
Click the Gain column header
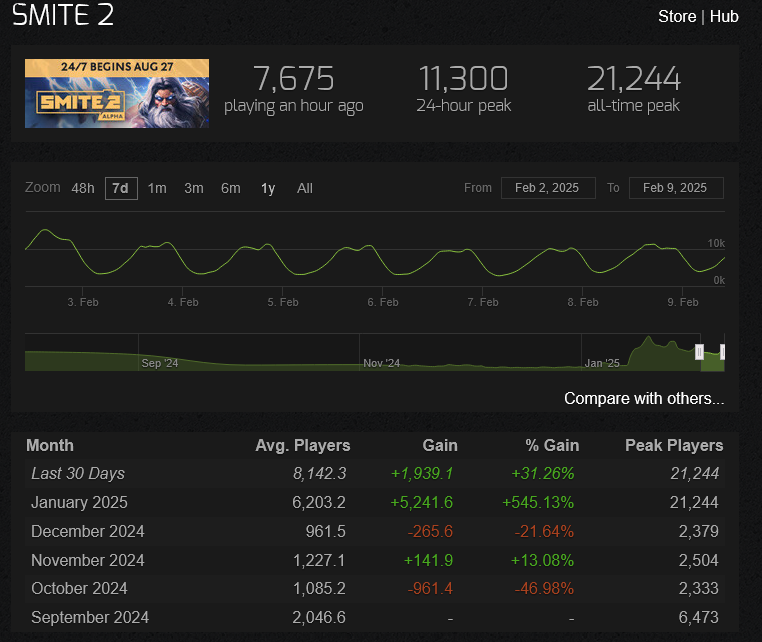[440, 446]
